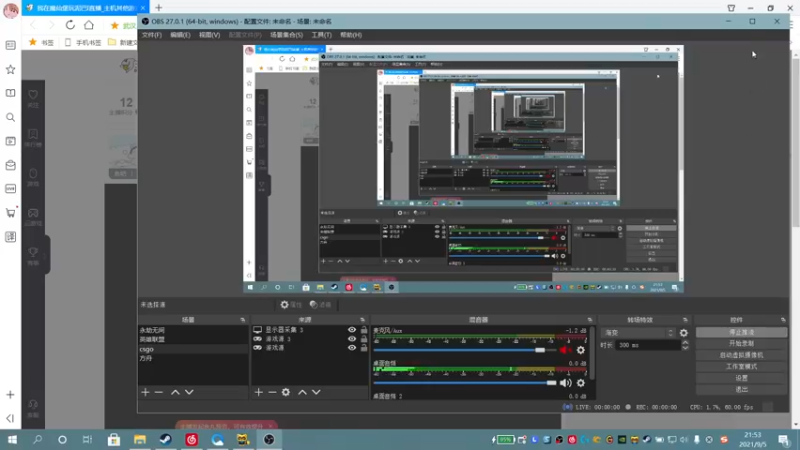800x450 pixels.
Task: Click 停止推流 to stop streaming
Action: pyautogui.click(x=741, y=332)
